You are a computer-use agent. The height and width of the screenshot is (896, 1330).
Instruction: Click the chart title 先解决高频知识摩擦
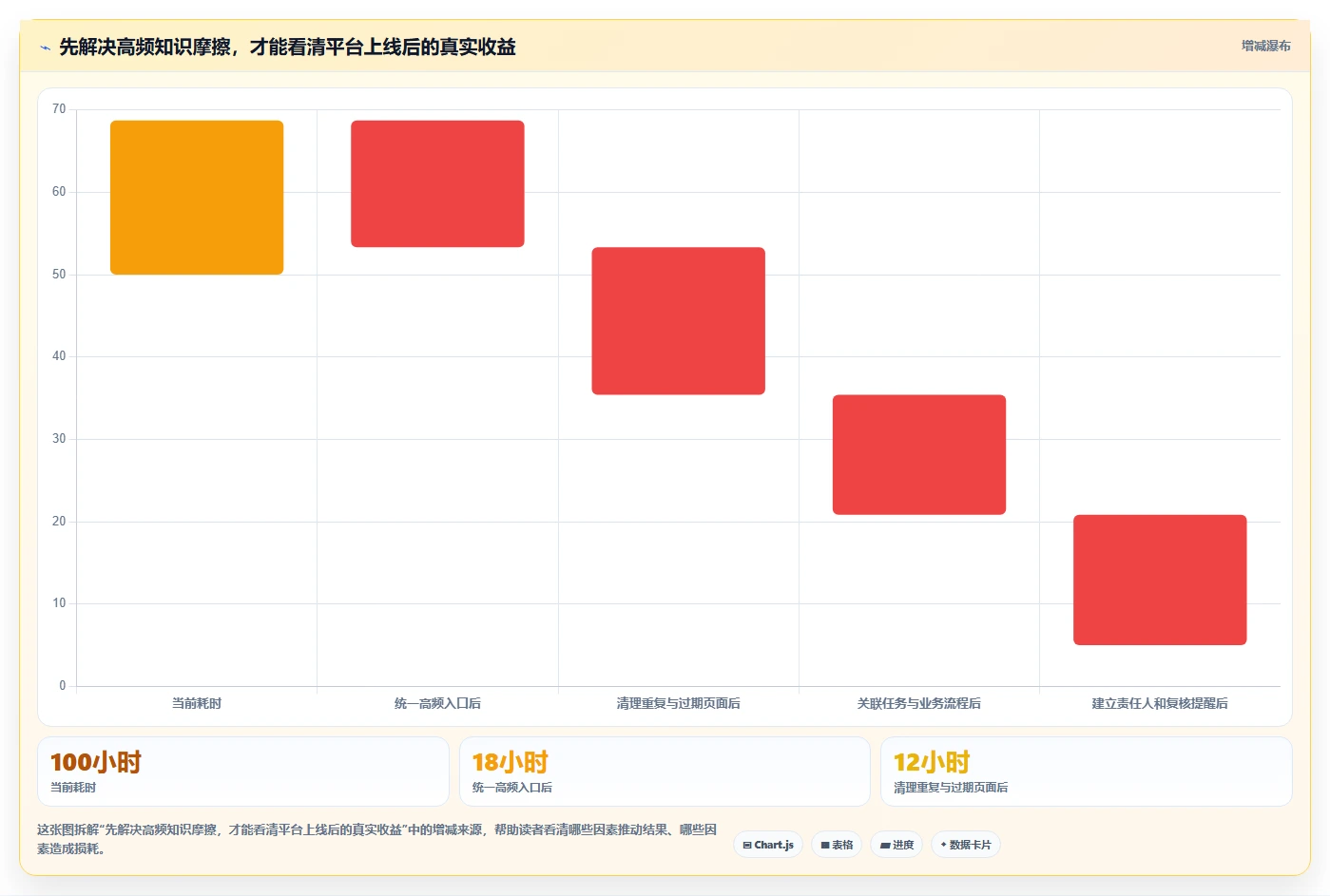pyautogui.click(x=287, y=47)
